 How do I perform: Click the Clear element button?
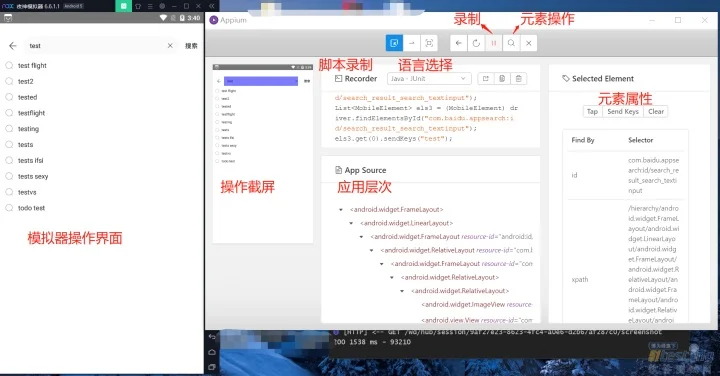click(x=656, y=112)
